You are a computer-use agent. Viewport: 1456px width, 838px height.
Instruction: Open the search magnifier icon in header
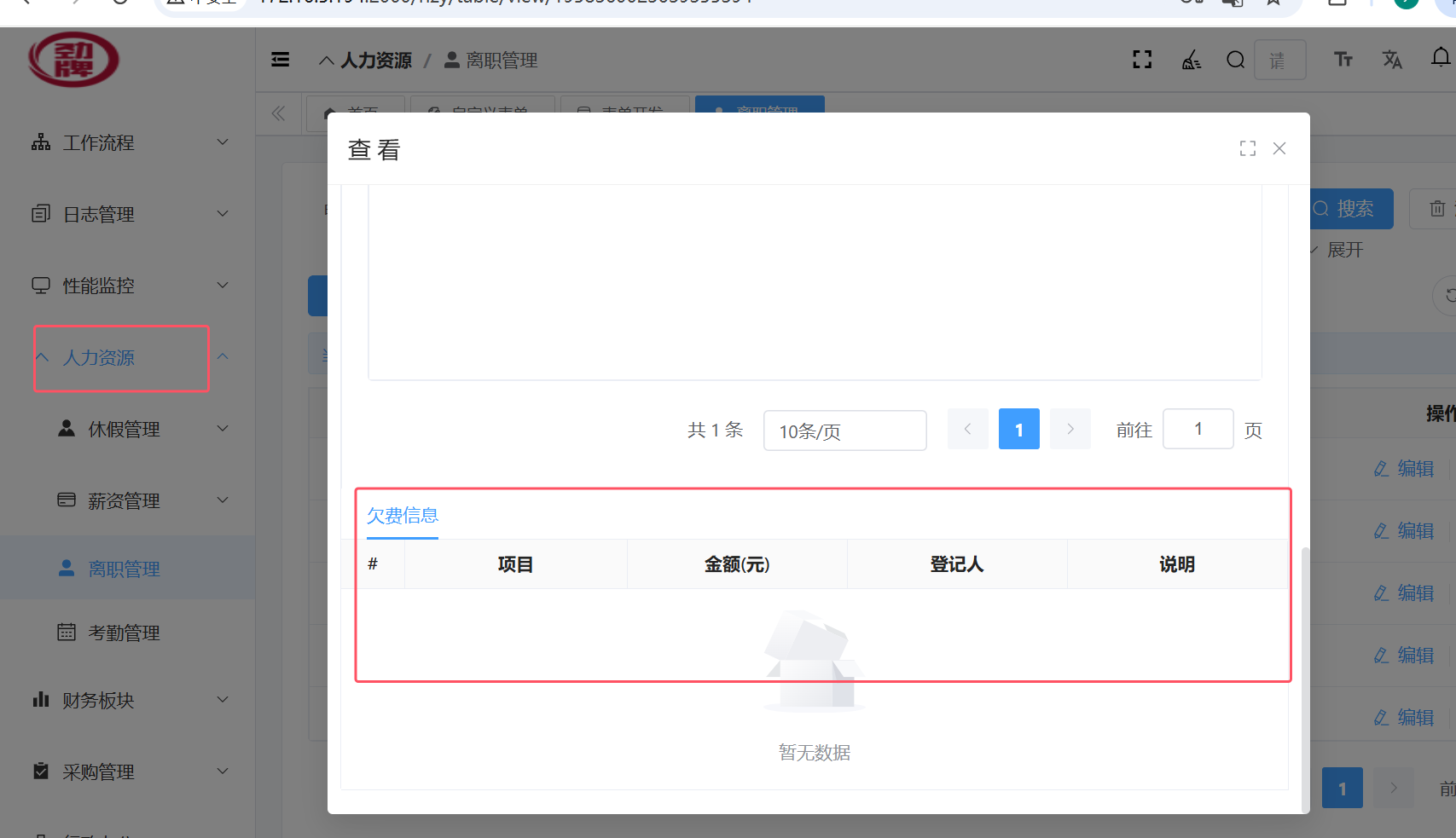click(x=1235, y=60)
